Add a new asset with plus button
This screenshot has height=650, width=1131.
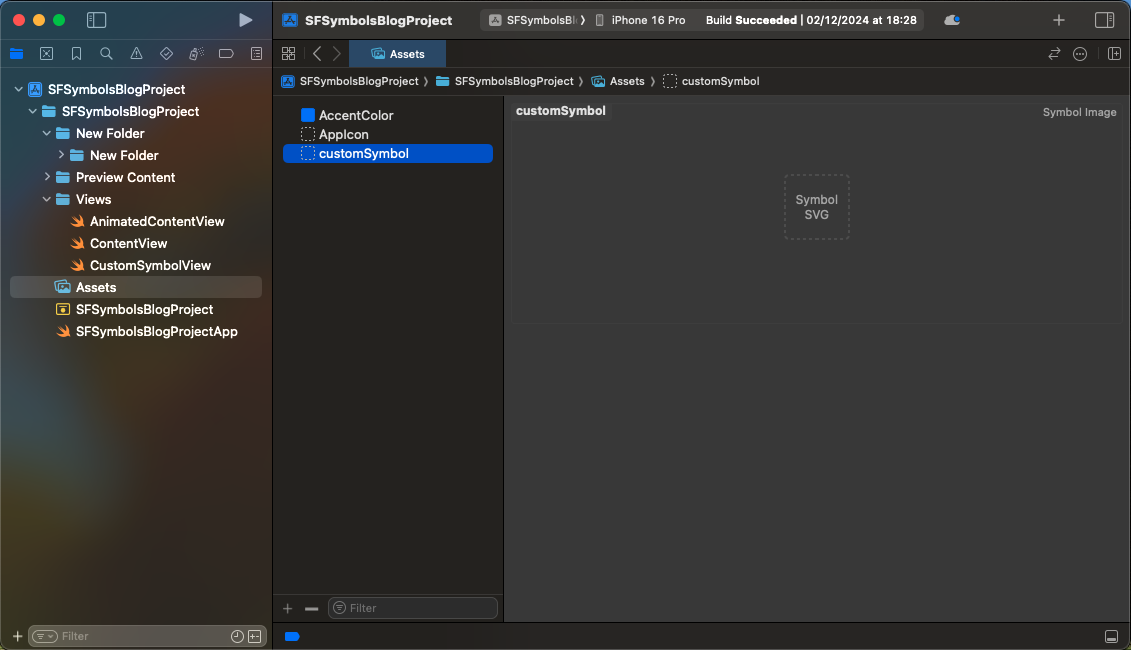pyautogui.click(x=288, y=608)
